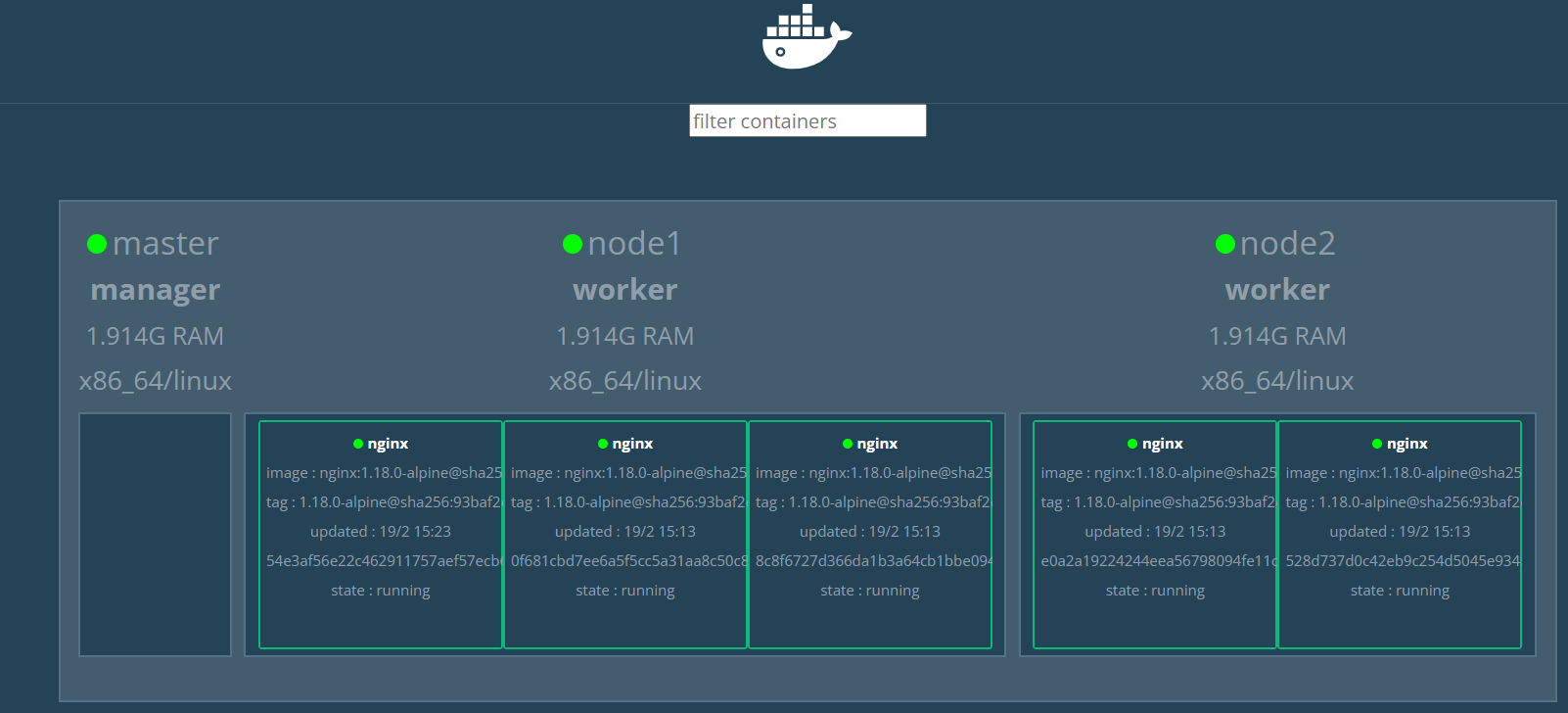Viewport: 1568px width, 713px height.
Task: Click 'state : running' in container 54e3af56
Action: [x=381, y=591]
